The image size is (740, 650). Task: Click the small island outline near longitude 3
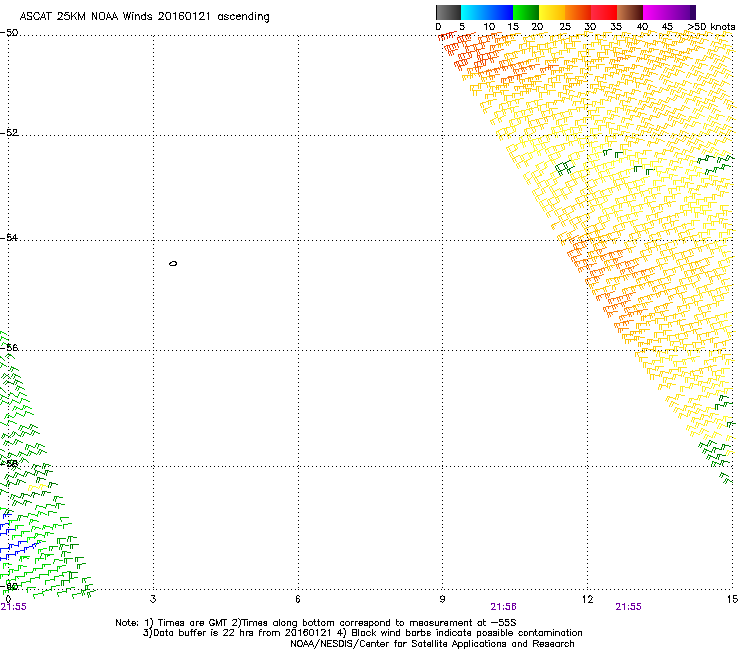173,263
